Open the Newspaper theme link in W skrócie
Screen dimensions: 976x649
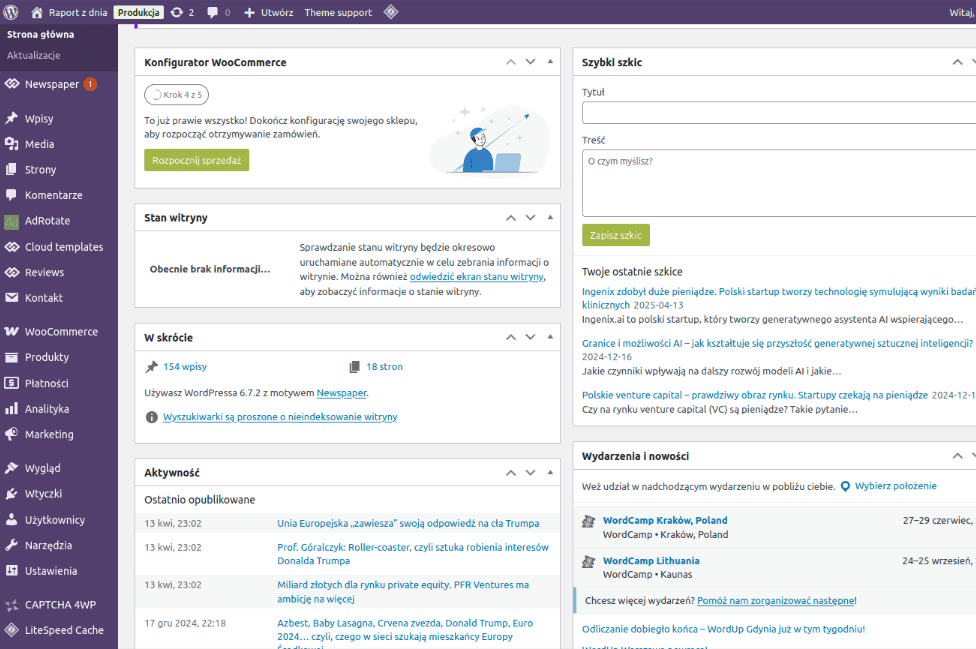tap(342, 393)
